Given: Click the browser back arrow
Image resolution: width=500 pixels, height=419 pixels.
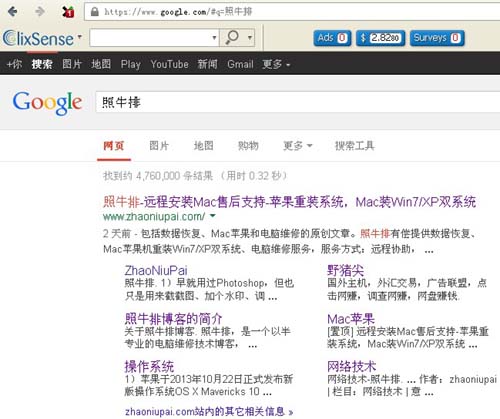Looking at the screenshot, I should coord(12,12).
